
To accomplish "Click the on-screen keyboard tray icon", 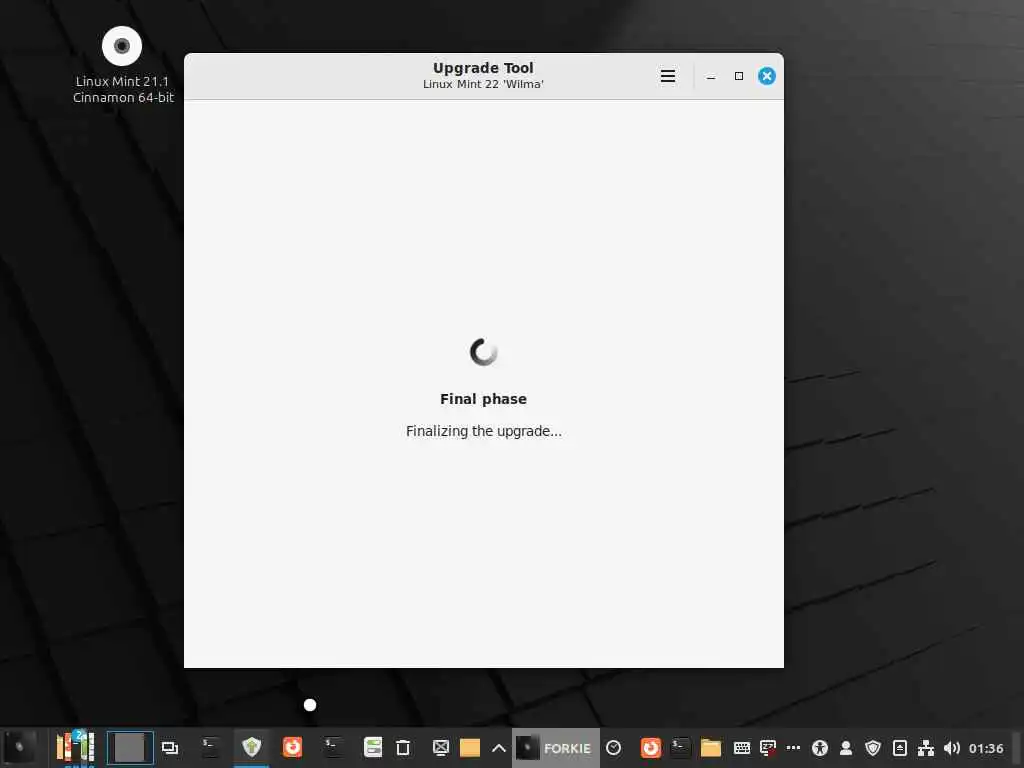I will [742, 748].
